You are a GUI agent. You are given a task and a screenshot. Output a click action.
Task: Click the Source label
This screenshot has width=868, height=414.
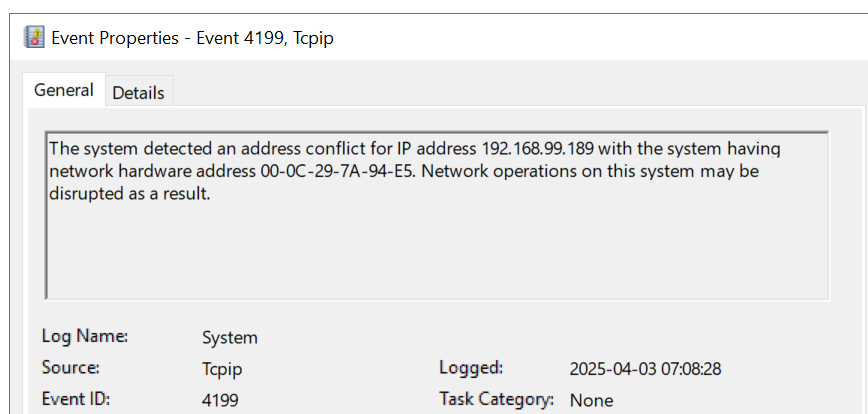point(70,367)
